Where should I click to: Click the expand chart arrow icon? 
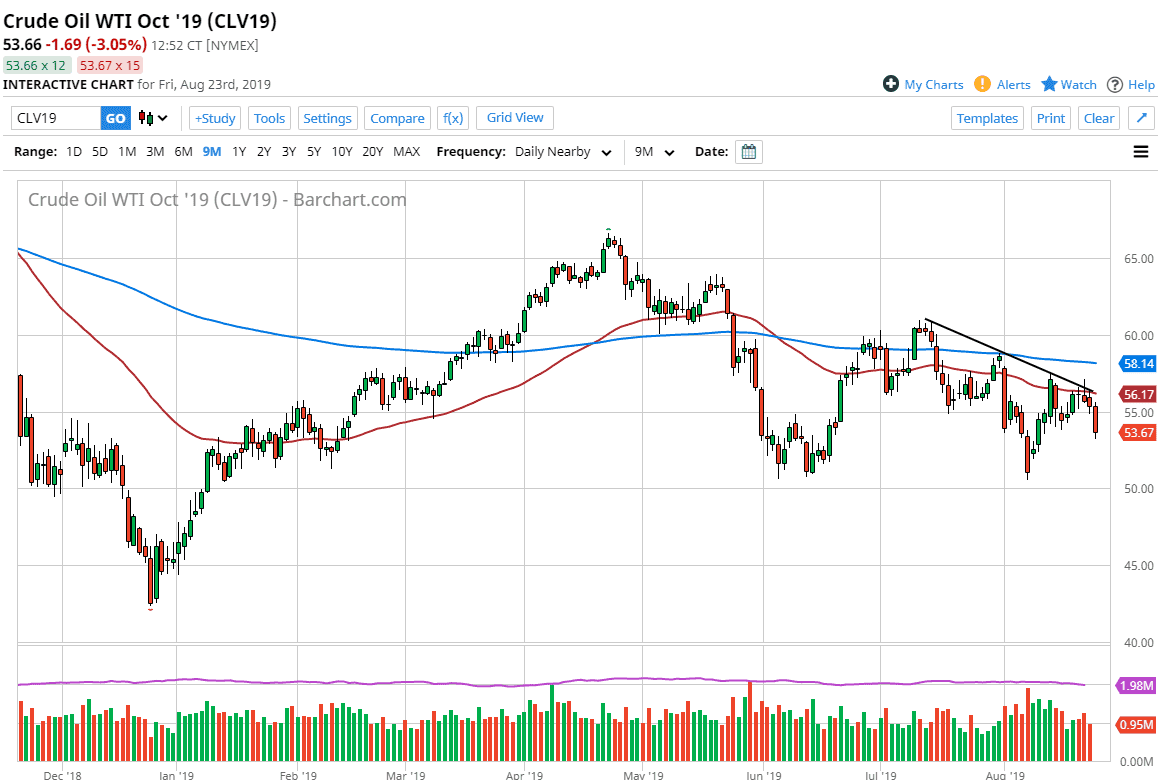click(x=1141, y=118)
